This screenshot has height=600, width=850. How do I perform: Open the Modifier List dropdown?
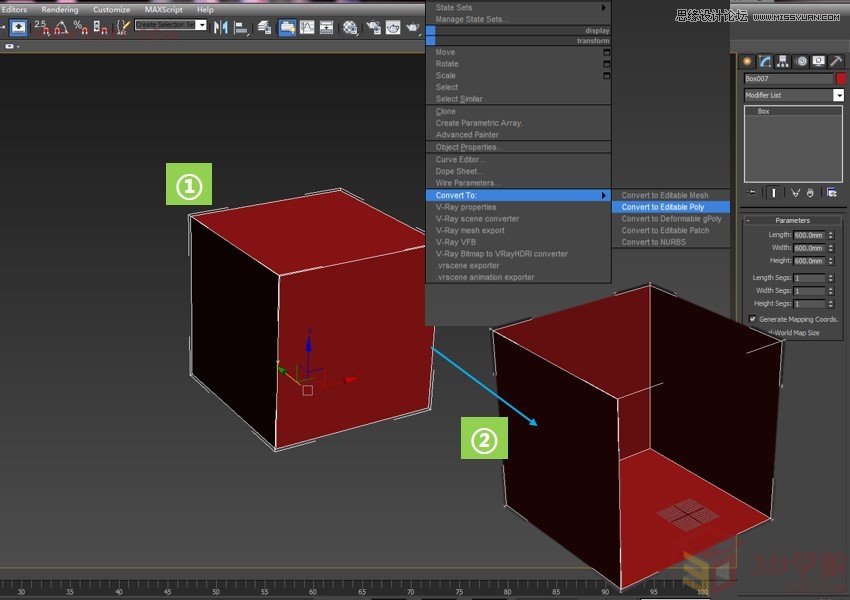tap(839, 95)
